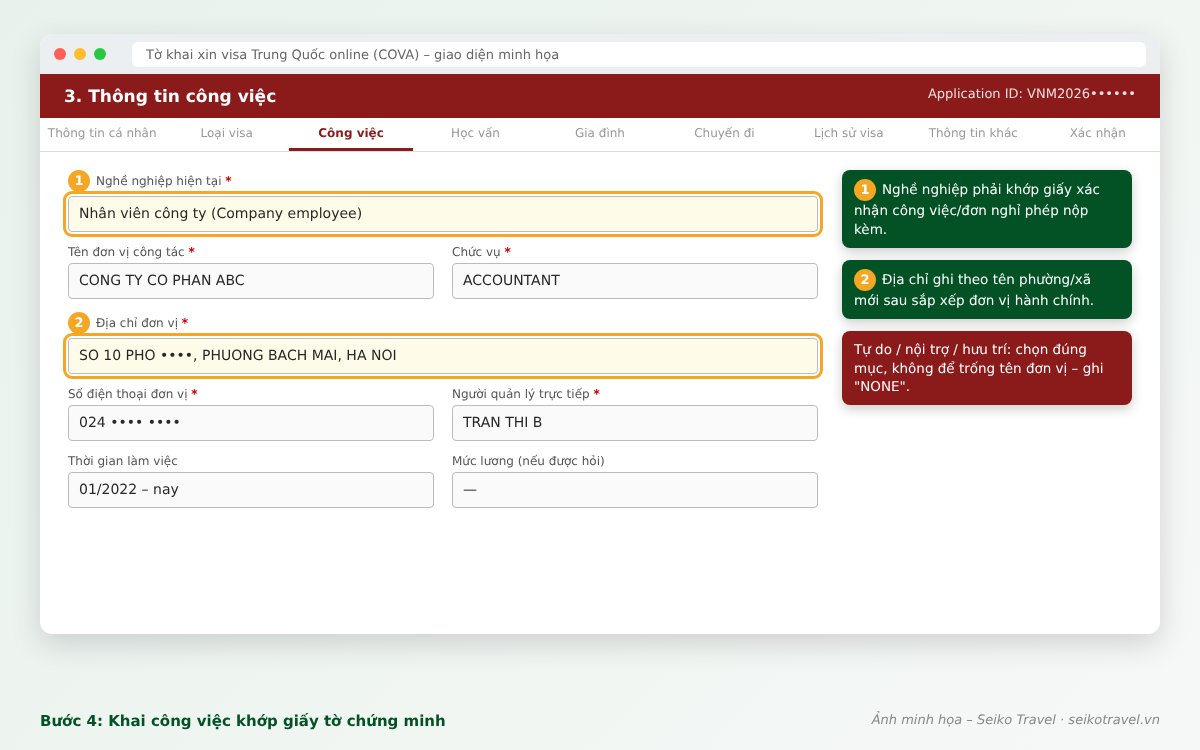Focus the Địa chỉ đơn vị field
Viewport: 1200px width, 750px height.
[x=443, y=356]
